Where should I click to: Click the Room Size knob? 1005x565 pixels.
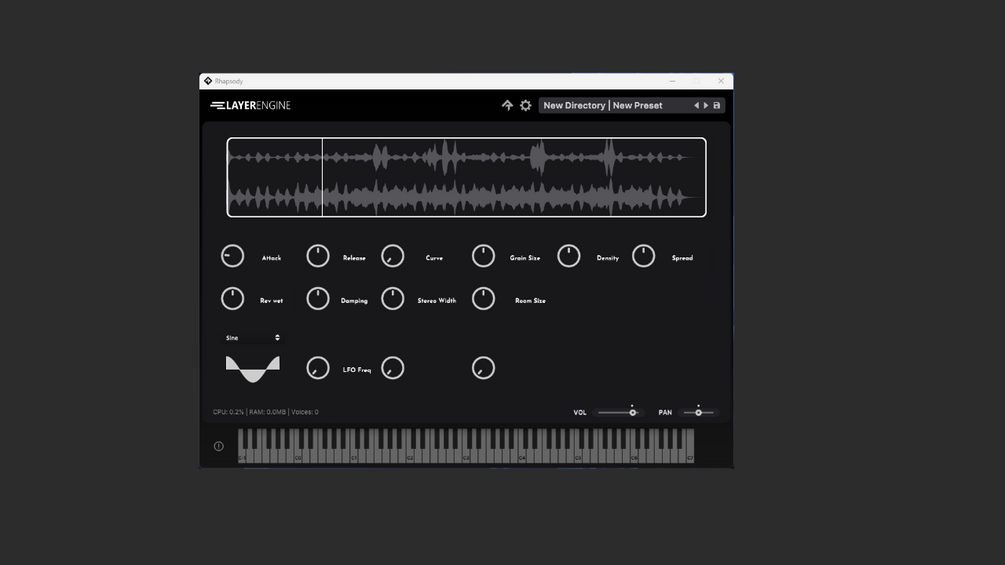[x=483, y=299]
